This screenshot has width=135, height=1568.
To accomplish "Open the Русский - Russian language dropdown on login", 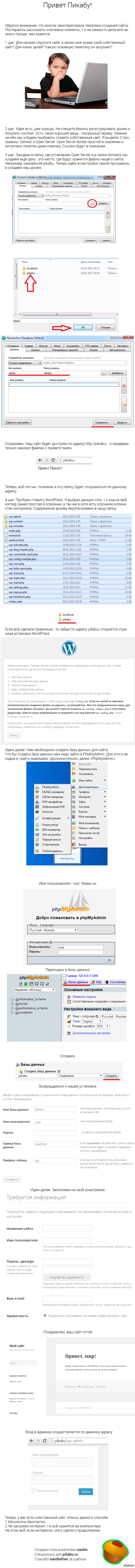I will [x=53, y=930].
